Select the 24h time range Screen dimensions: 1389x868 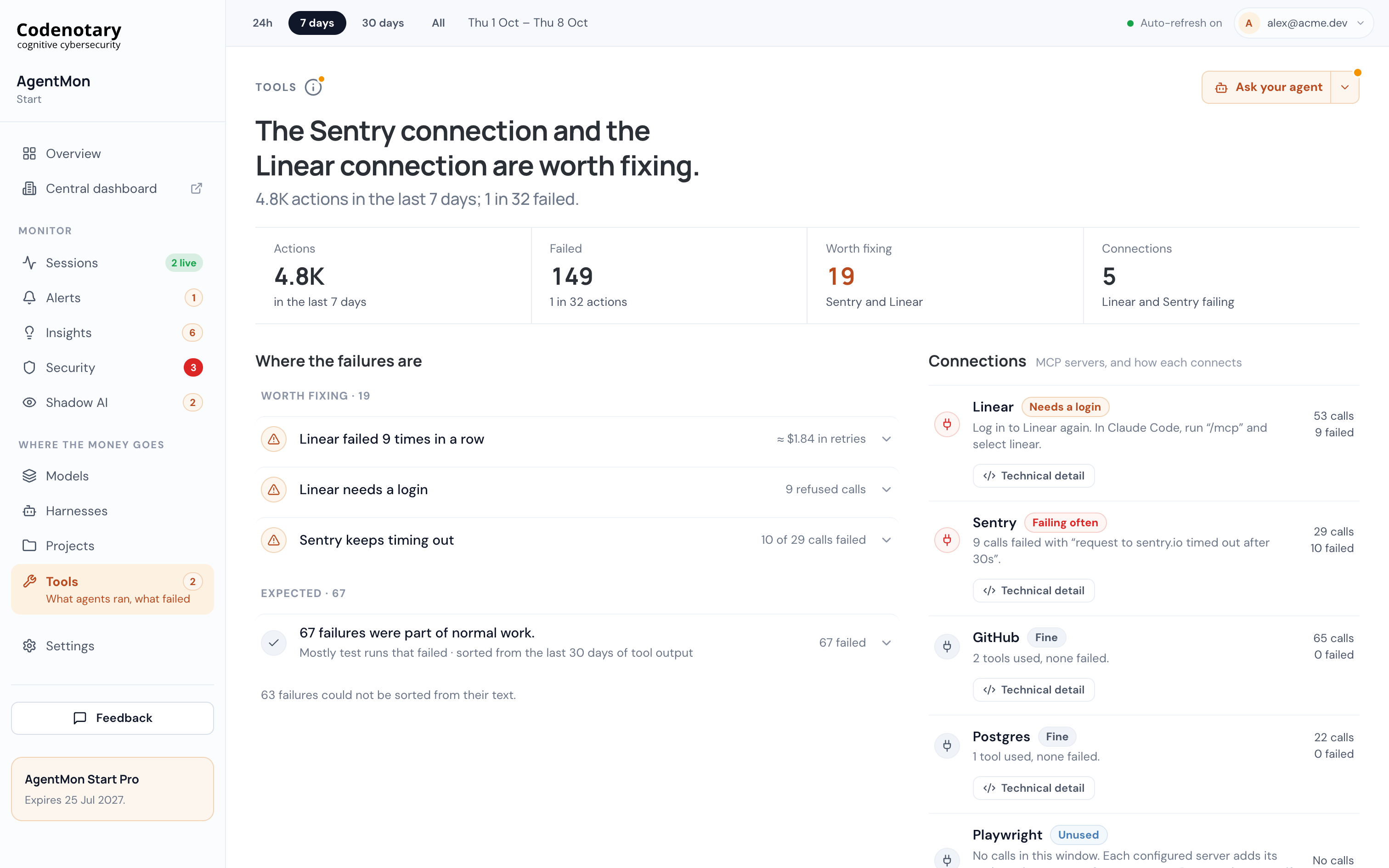tap(262, 23)
